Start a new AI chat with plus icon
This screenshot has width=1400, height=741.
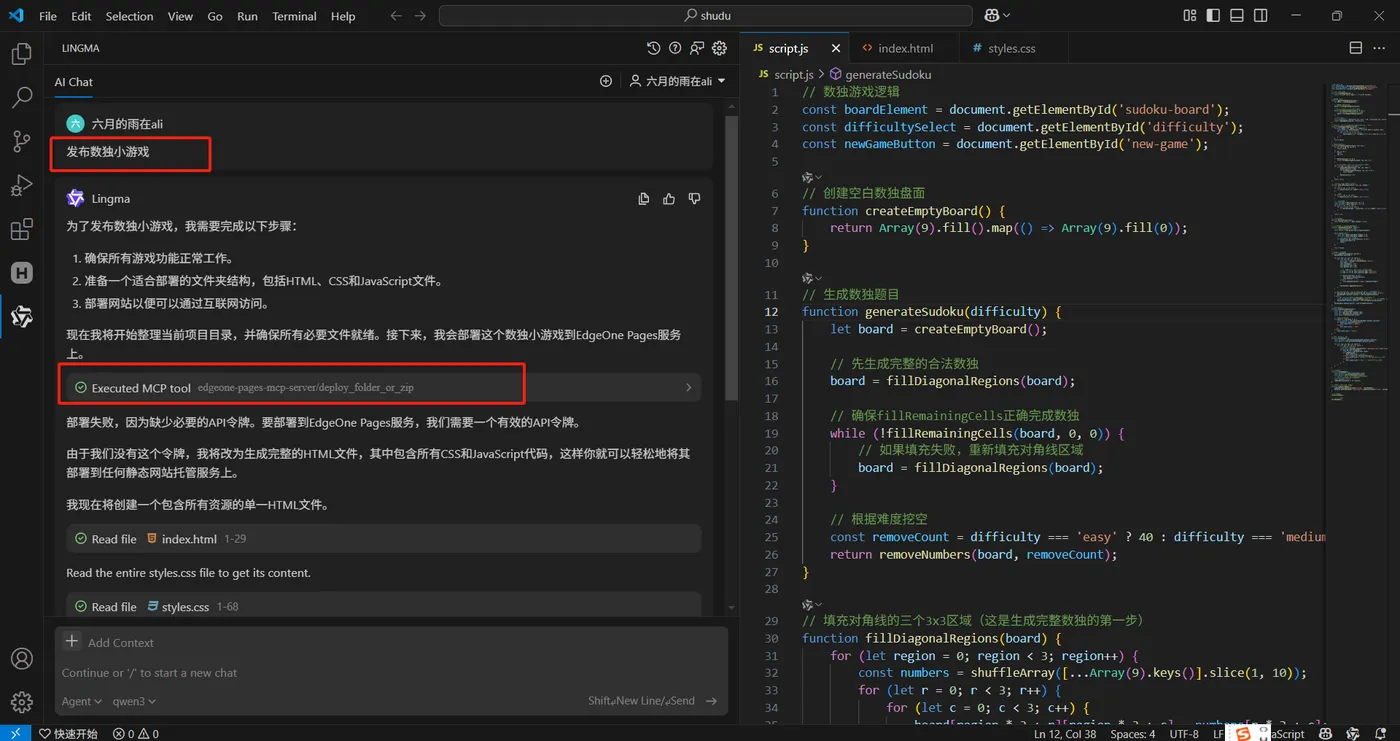(x=605, y=81)
